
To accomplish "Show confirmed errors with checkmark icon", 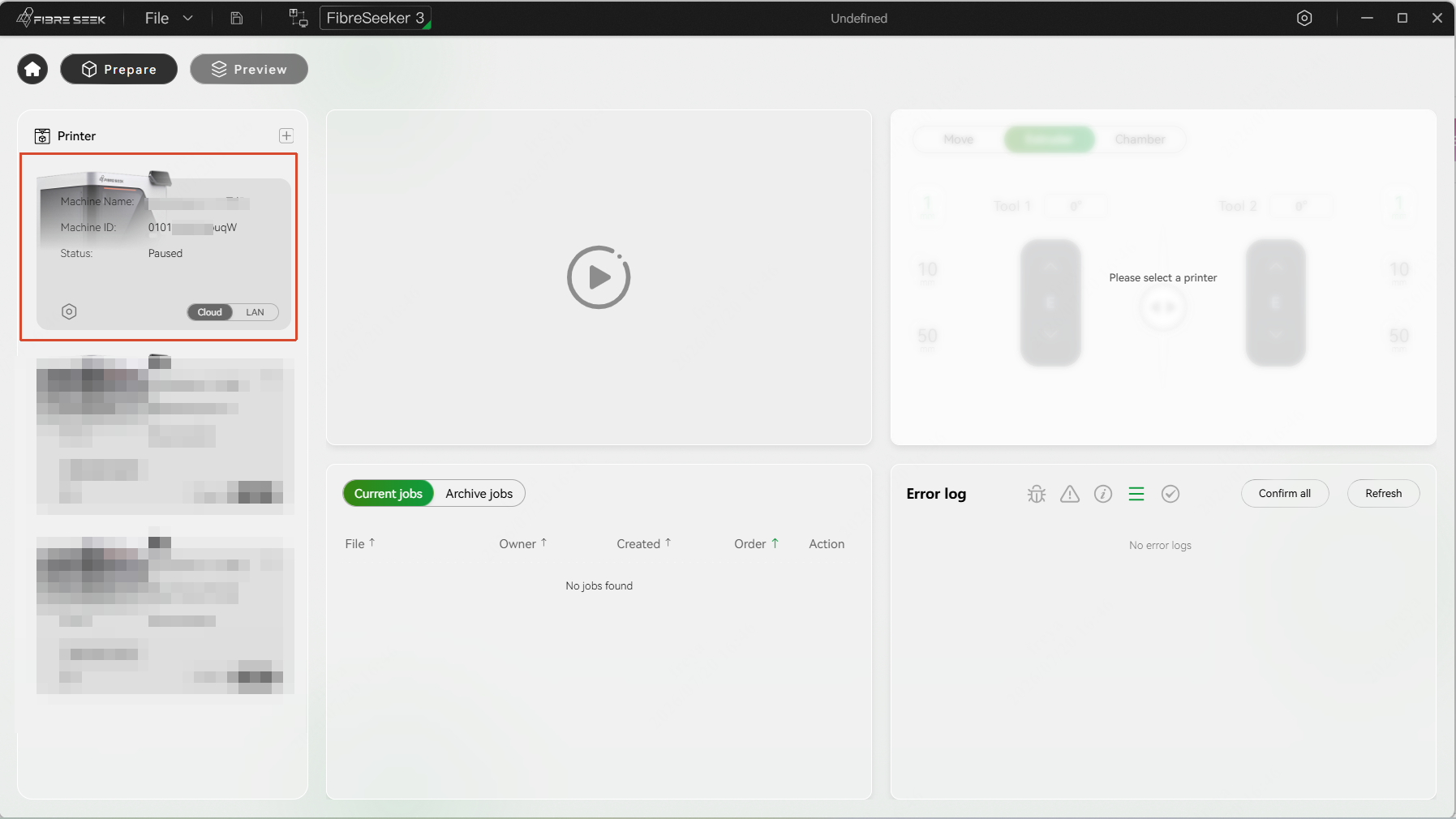I will tap(1170, 494).
